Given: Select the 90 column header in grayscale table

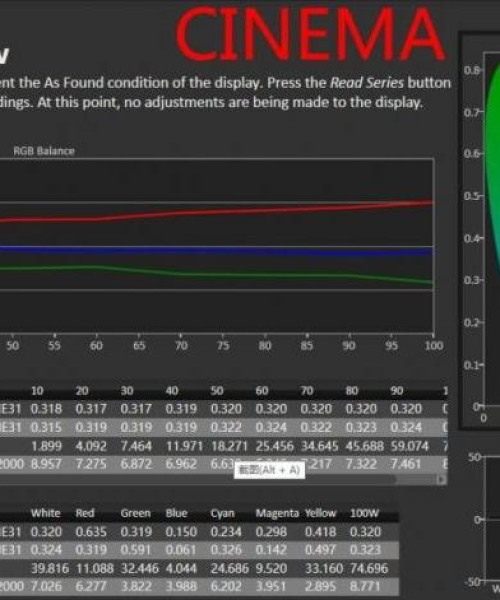Looking at the screenshot, I should pos(397,391).
